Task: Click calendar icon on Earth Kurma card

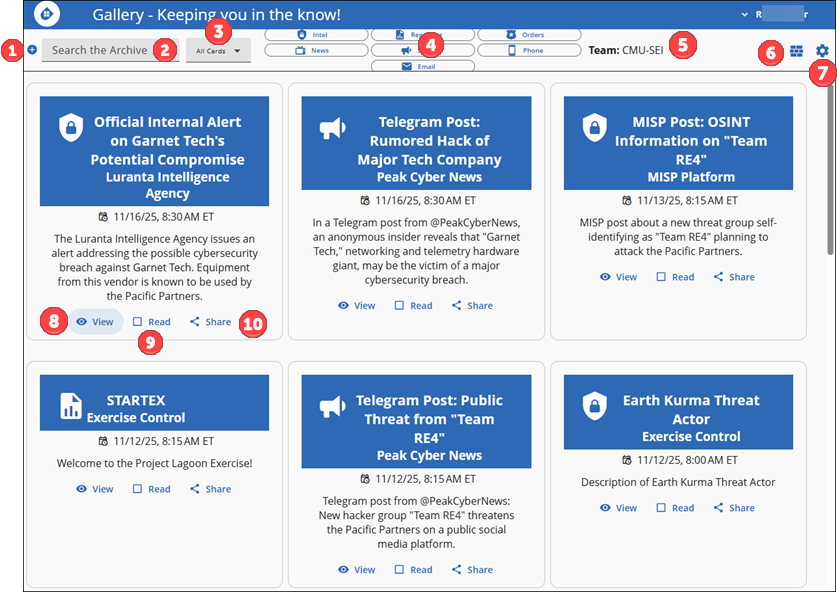Action: [627, 460]
